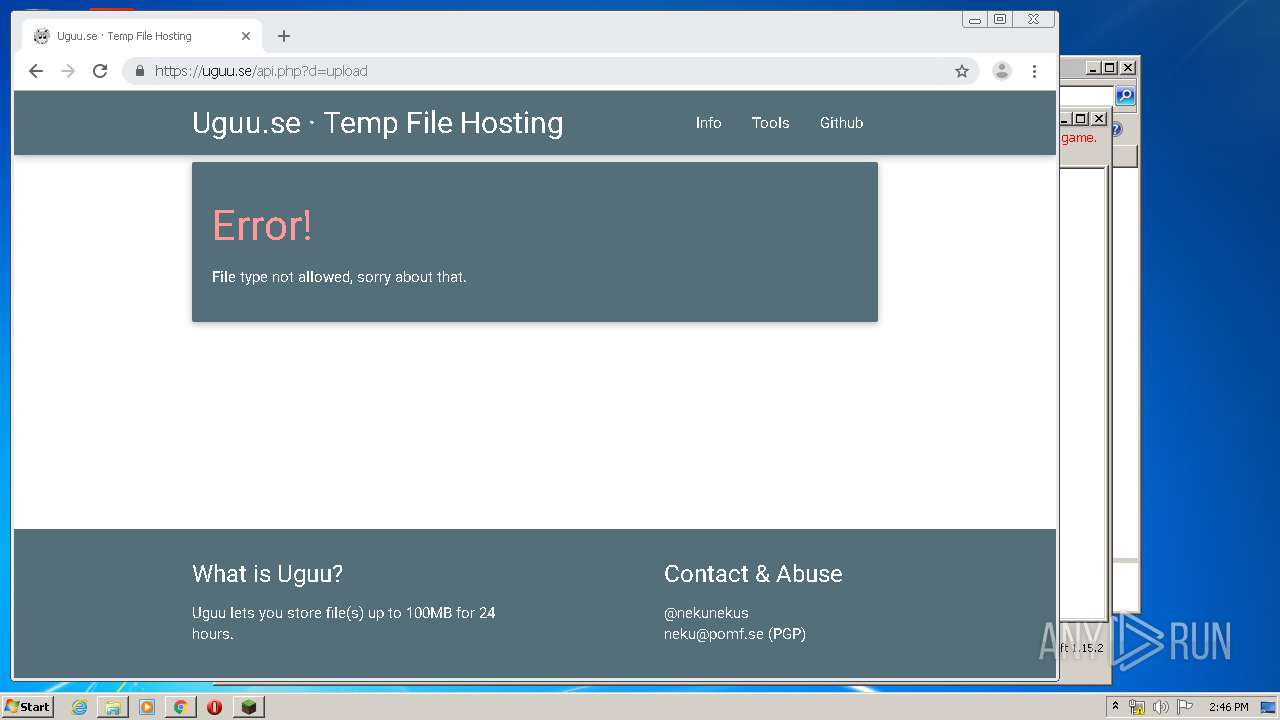Click the Uguu.se site title heading
This screenshot has width=1280, height=720.
point(378,123)
